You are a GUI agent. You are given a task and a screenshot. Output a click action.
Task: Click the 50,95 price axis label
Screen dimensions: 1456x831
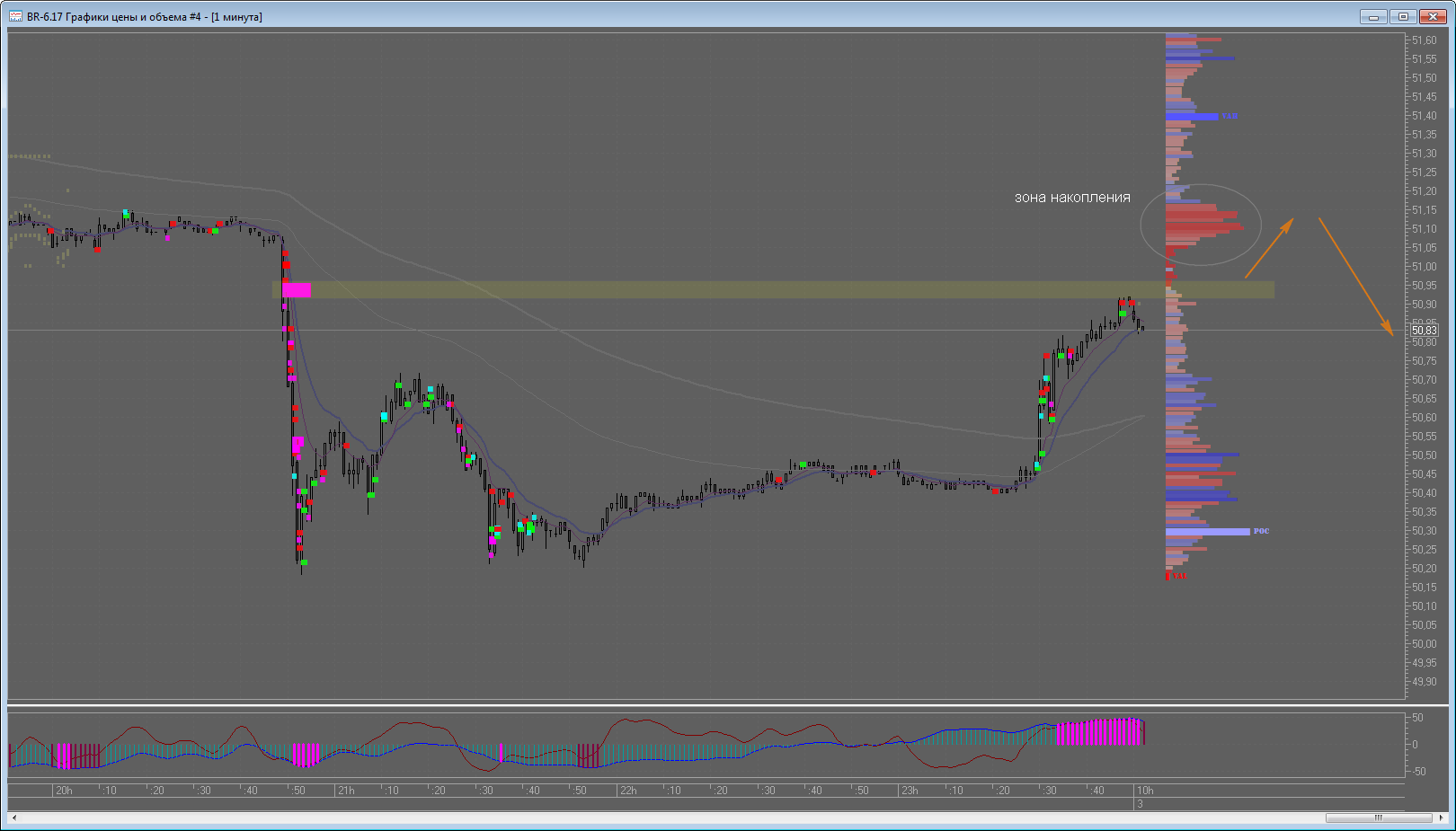(x=1425, y=286)
